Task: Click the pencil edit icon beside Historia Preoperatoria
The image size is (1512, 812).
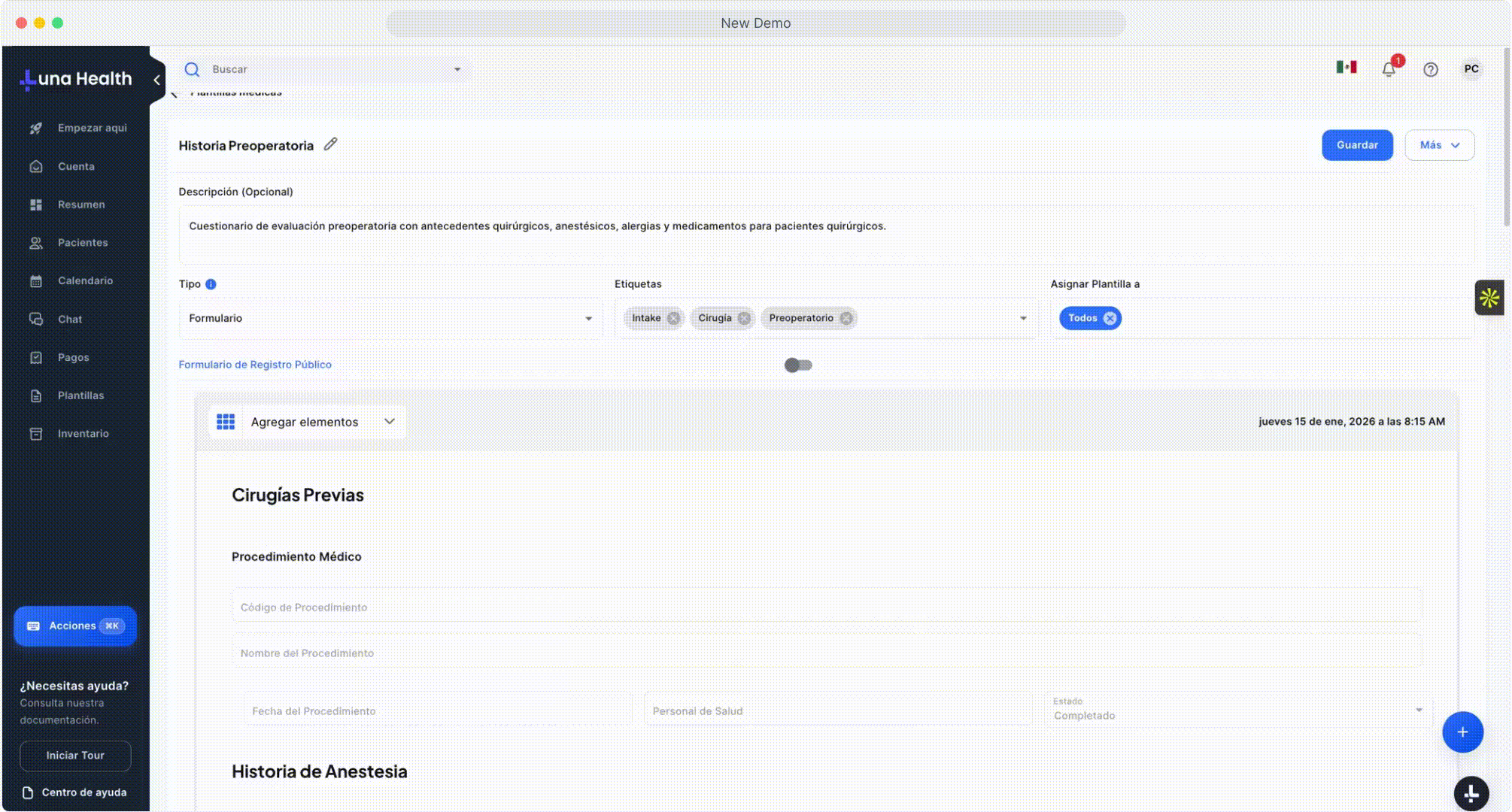Action: click(x=330, y=144)
